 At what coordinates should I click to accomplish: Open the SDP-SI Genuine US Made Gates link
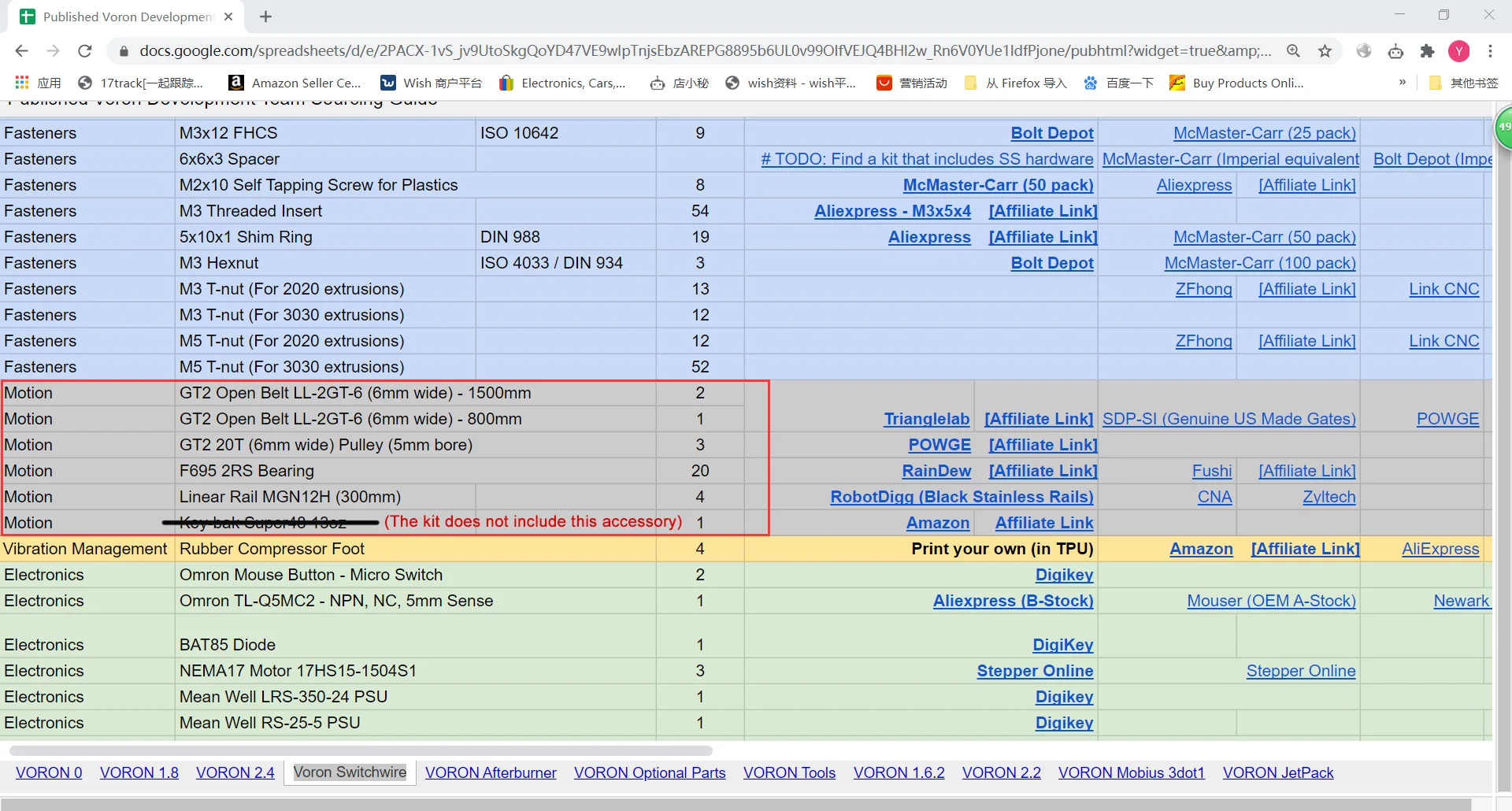[1229, 419]
